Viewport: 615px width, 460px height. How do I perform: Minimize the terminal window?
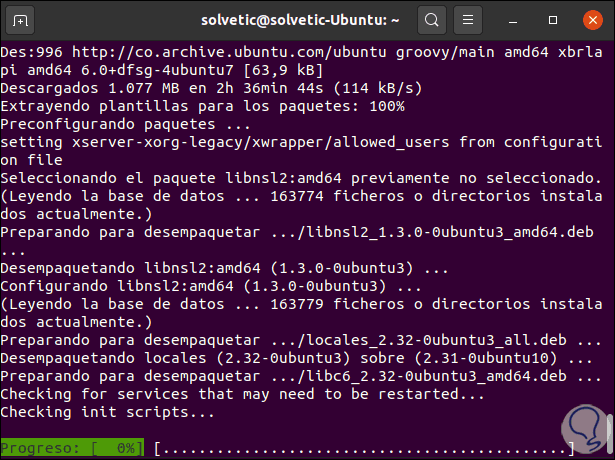coord(513,20)
